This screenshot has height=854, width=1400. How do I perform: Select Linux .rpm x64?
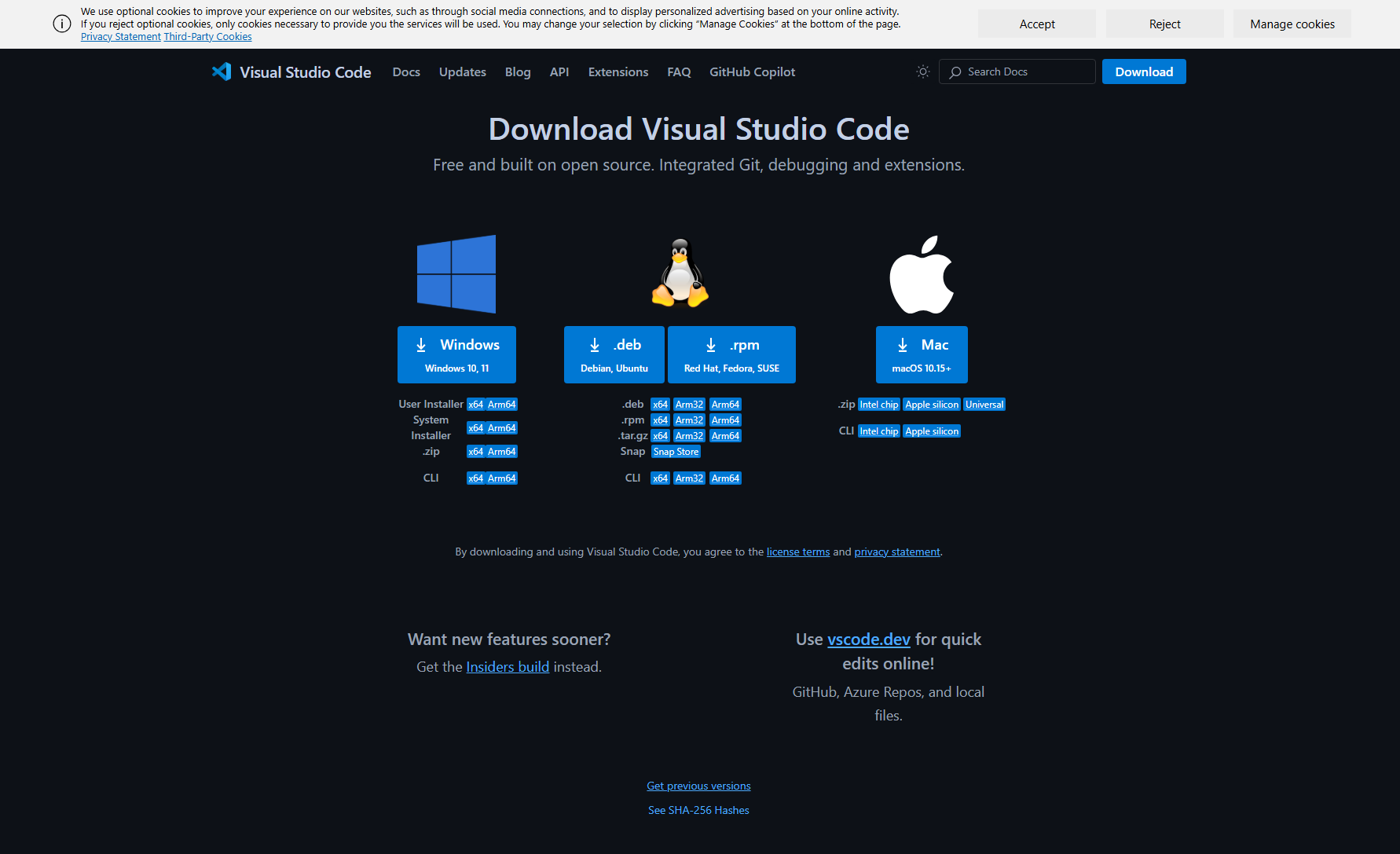[661, 420]
